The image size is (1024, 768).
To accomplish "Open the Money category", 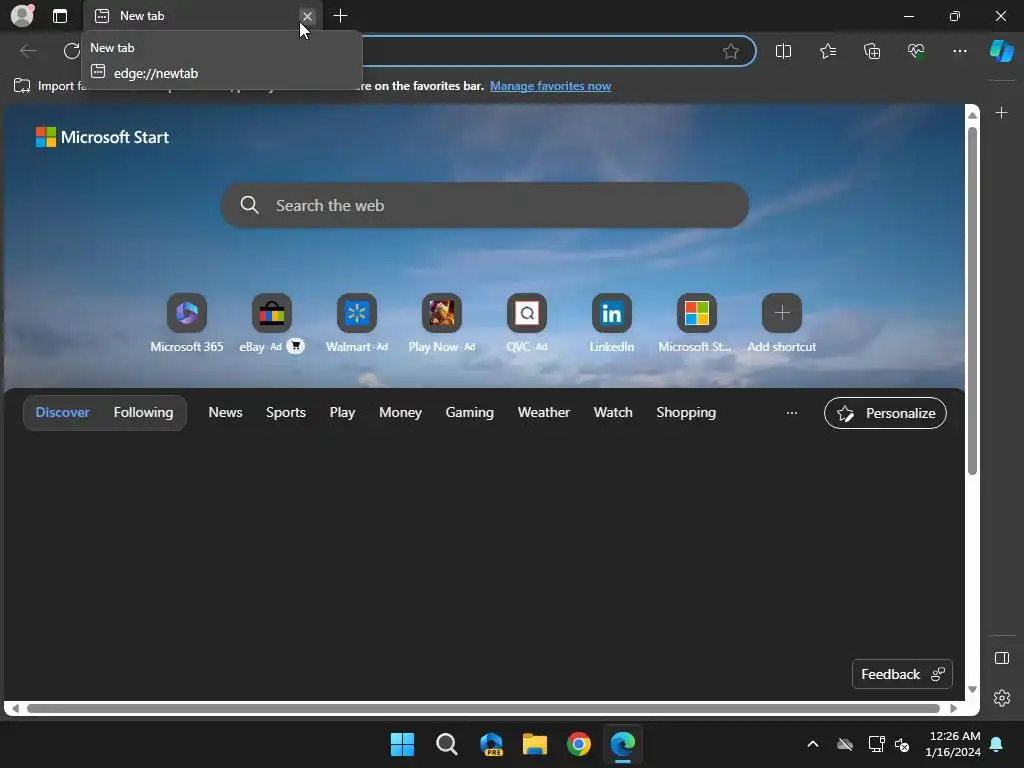I will tap(400, 413).
